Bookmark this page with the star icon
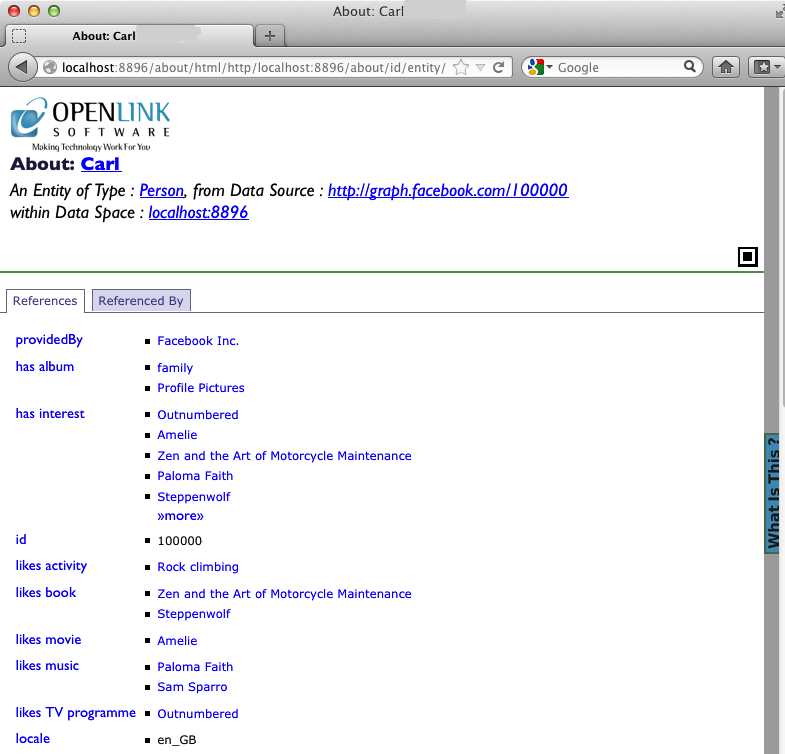Screen dimensions: 785x754 460,67
